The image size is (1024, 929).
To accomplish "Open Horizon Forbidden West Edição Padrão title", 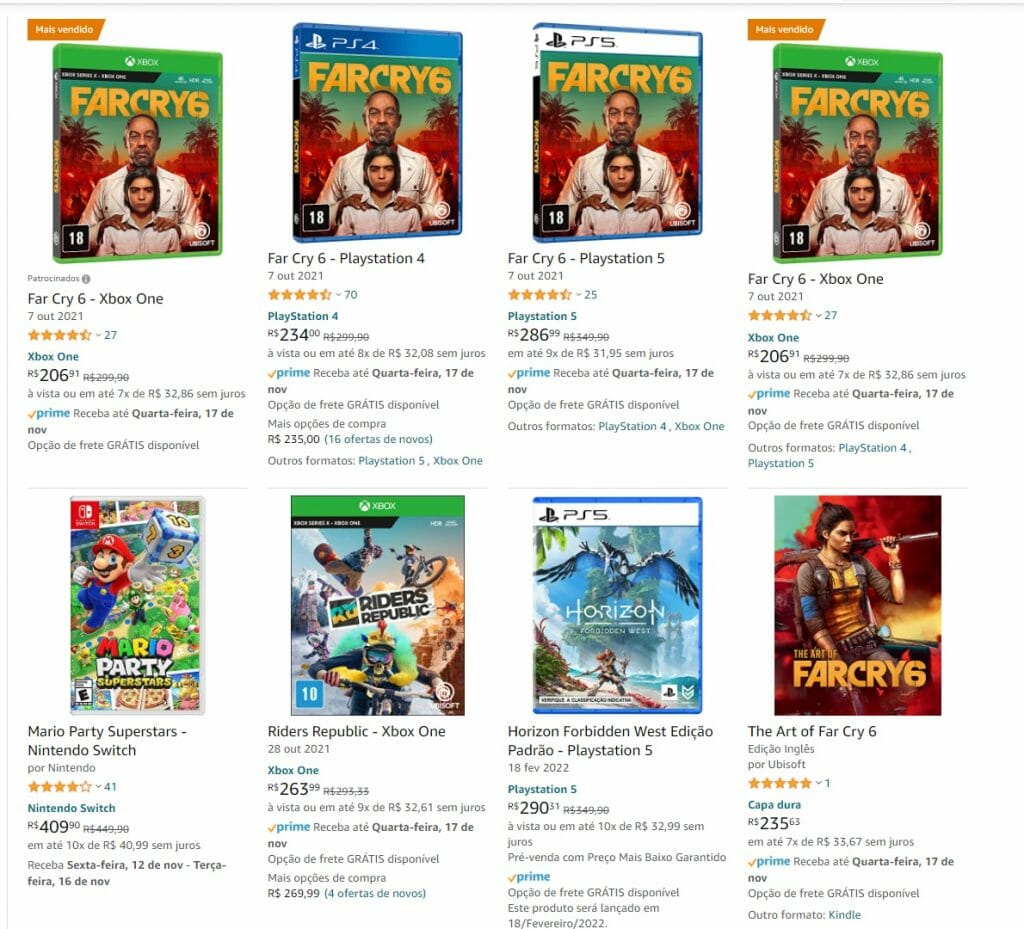I will coord(610,741).
